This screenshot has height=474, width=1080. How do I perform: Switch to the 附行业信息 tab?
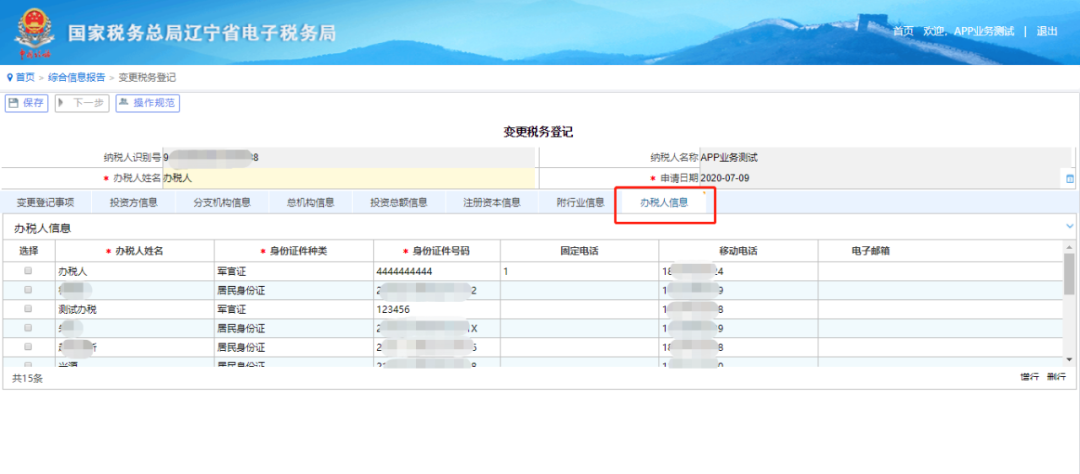tap(581, 203)
